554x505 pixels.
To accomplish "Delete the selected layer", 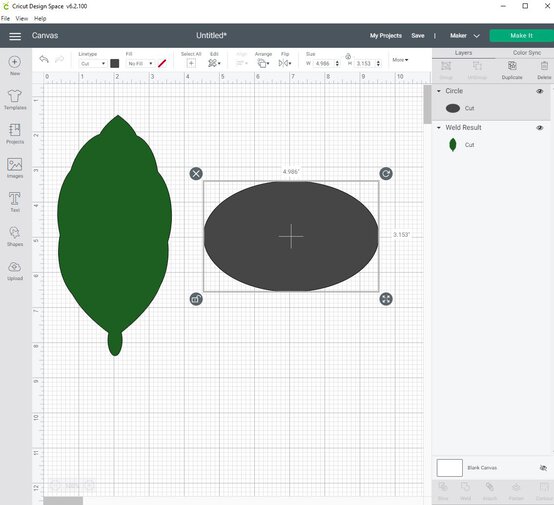I will click(544, 70).
